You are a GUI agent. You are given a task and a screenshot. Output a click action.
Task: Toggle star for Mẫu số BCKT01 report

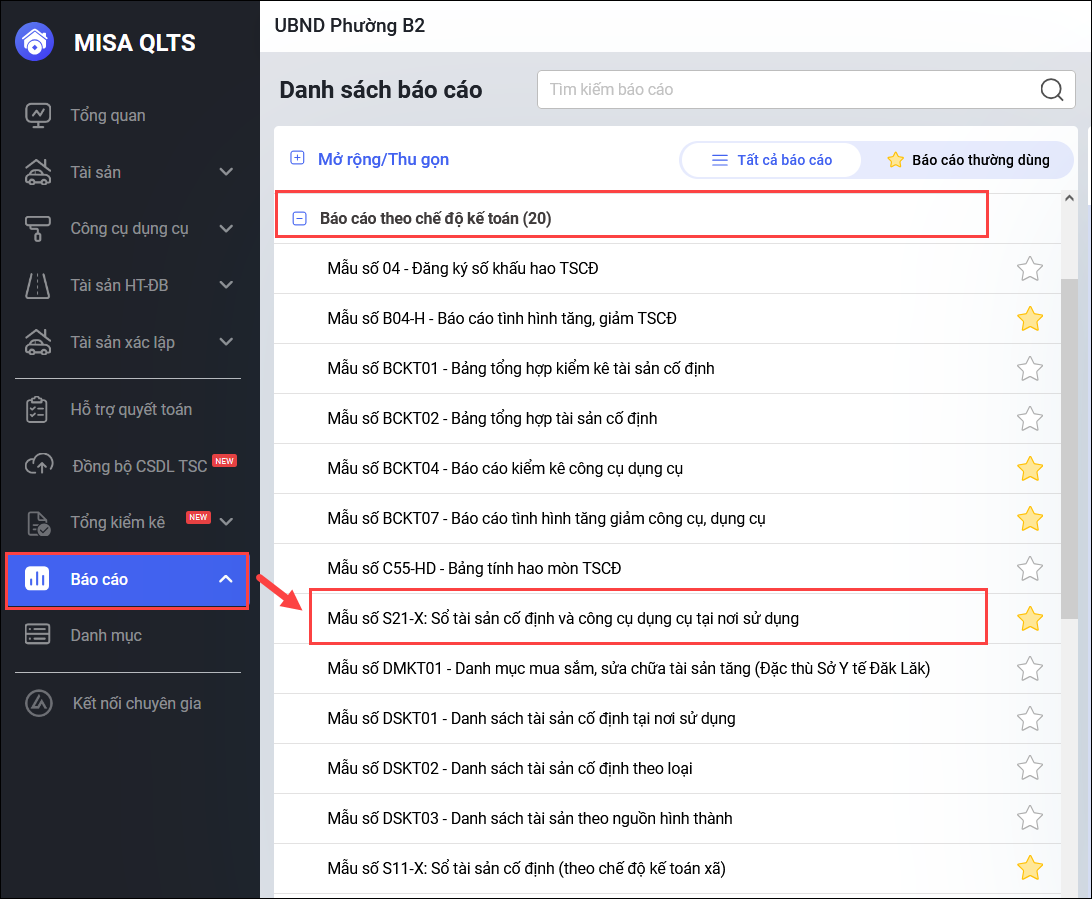pos(1030,369)
